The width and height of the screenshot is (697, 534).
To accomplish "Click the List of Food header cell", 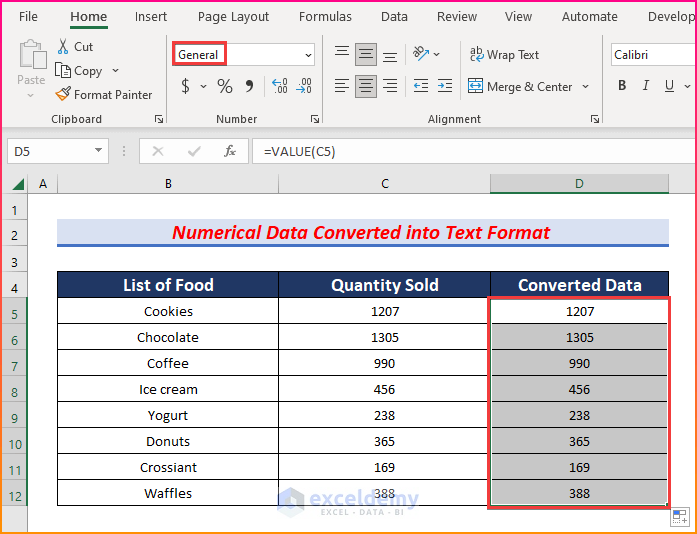I will pos(168,285).
